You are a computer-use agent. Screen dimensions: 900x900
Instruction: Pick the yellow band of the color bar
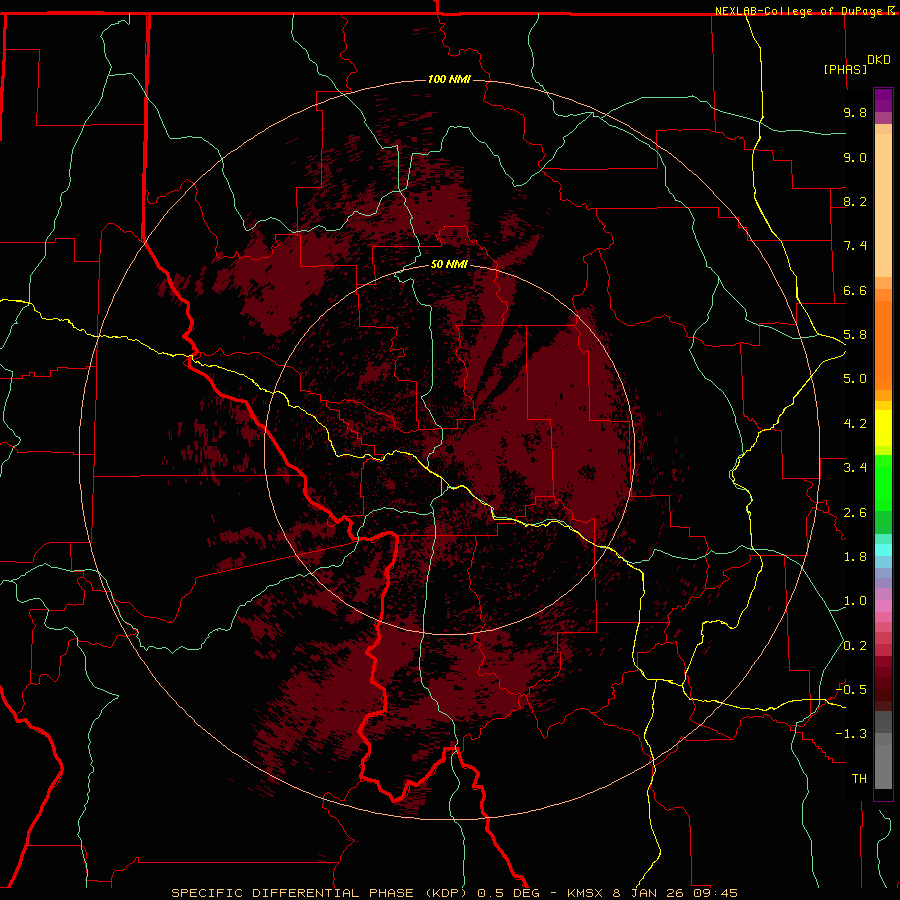pos(883,428)
